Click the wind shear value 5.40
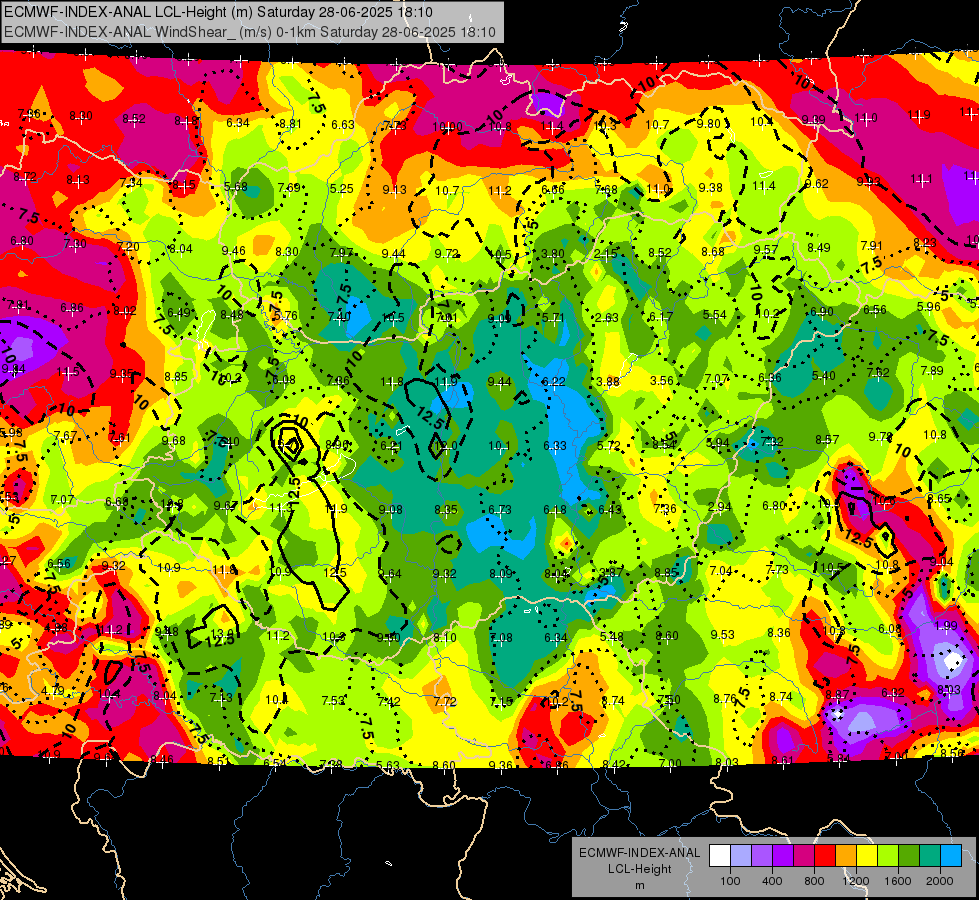Image resolution: width=979 pixels, height=900 pixels. point(824,375)
